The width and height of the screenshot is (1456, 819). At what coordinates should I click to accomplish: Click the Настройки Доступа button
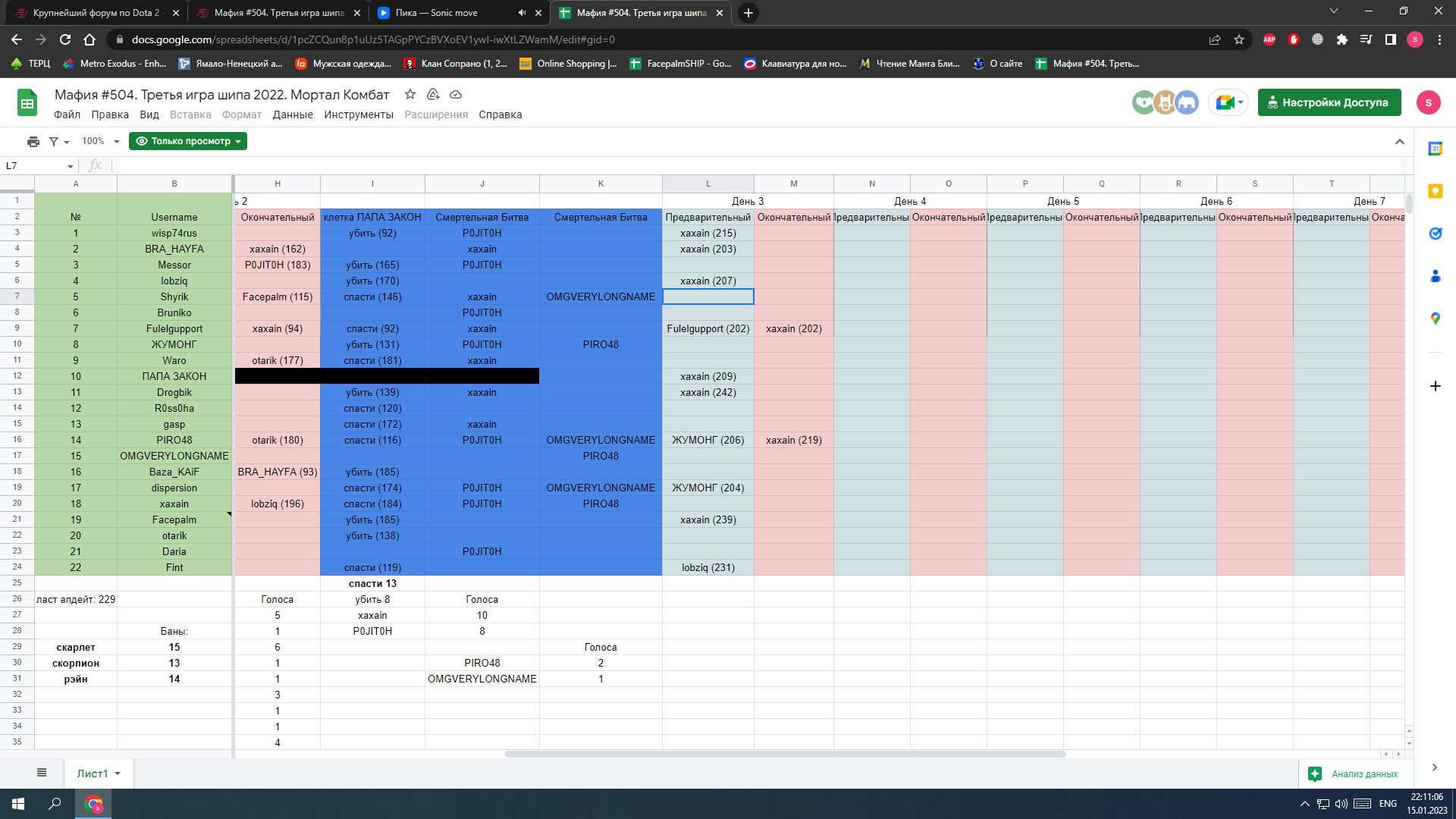click(x=1329, y=102)
